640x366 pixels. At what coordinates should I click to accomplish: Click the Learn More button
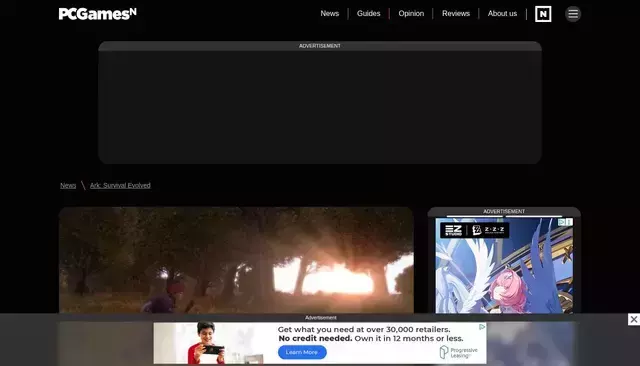point(302,352)
